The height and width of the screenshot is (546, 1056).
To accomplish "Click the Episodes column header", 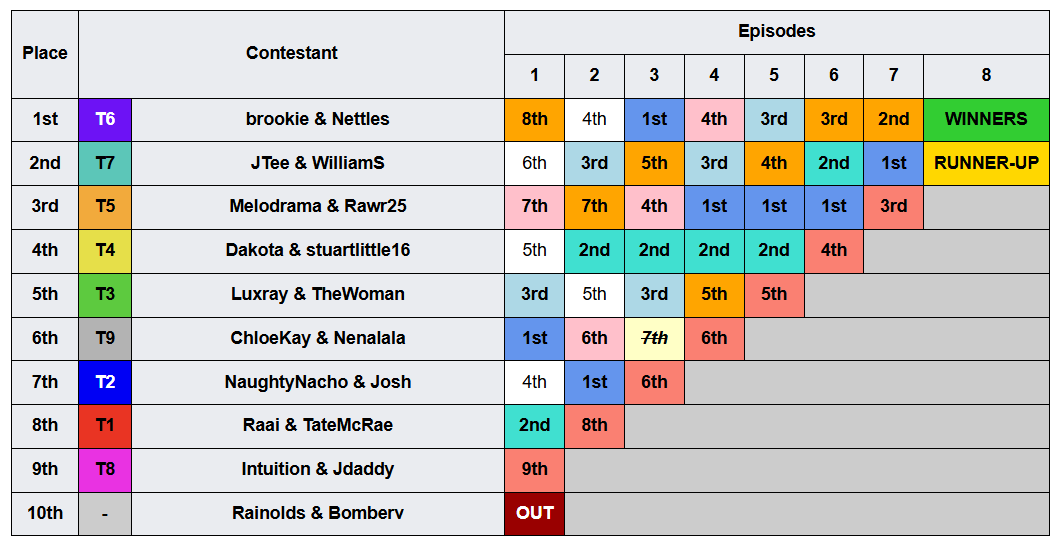I will point(777,32).
